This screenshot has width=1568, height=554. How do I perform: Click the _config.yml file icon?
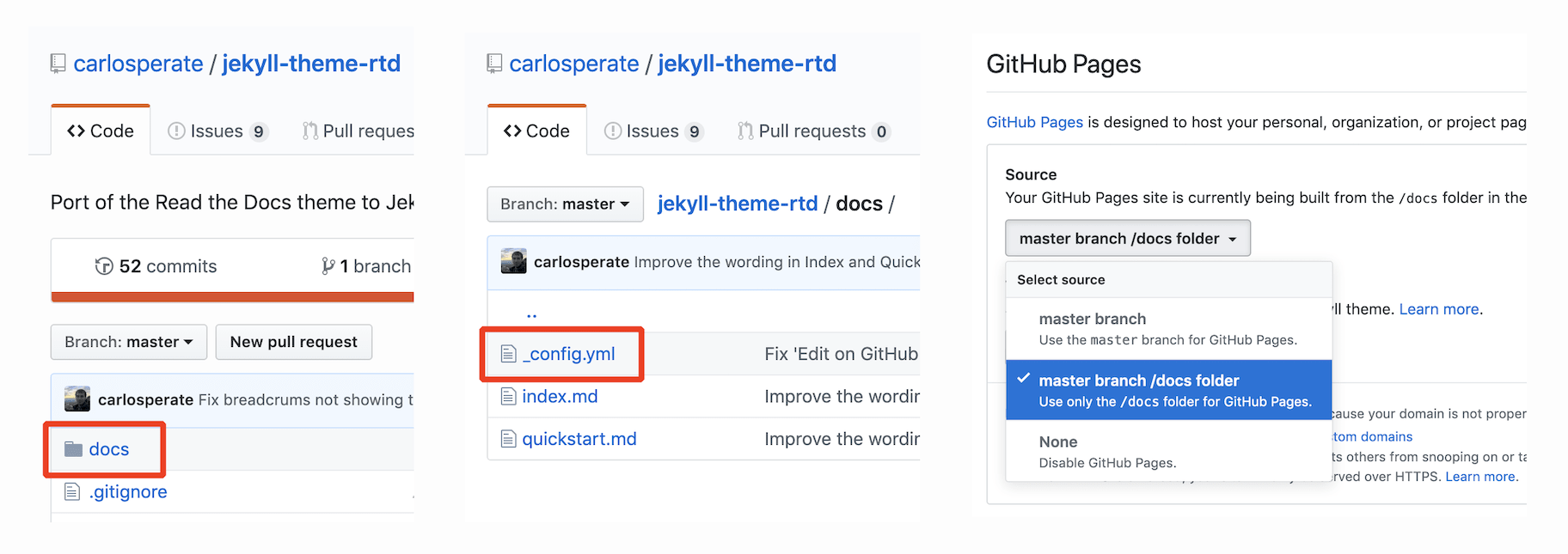tap(509, 354)
